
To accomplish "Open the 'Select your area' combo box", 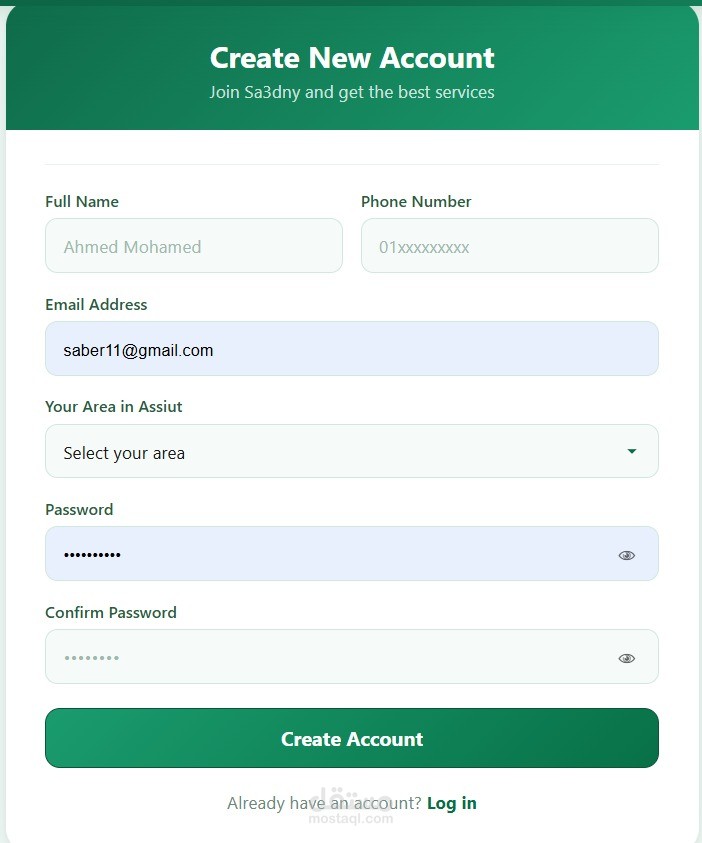I will pyautogui.click(x=352, y=451).
